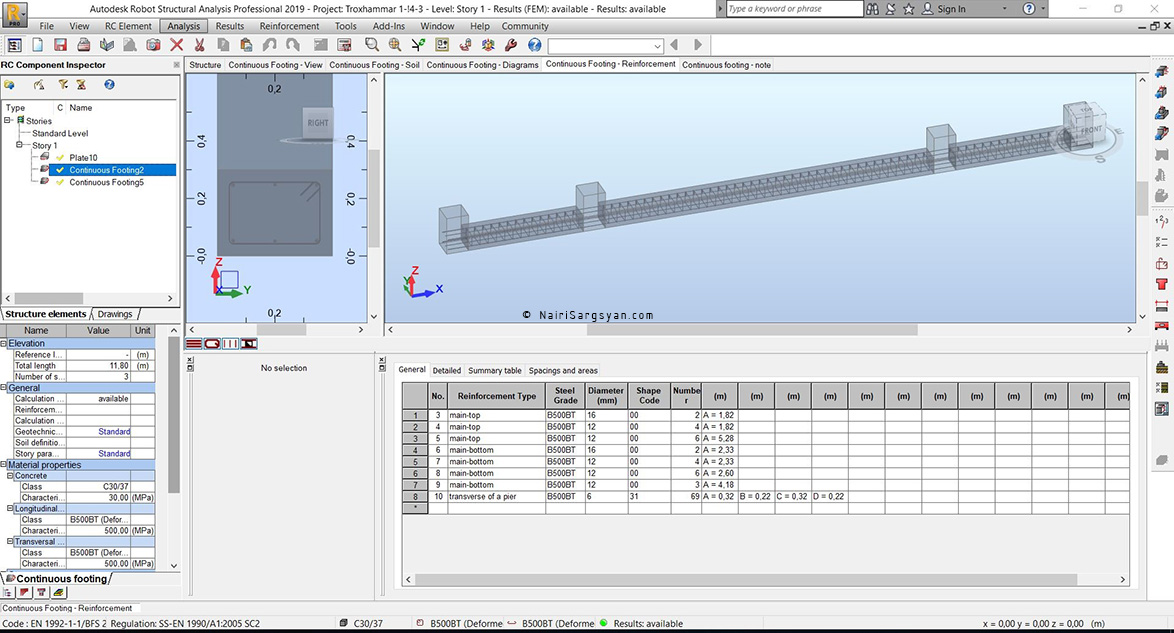Switch to Continuous footing - note tab
Screen dimensions: 1174x633
coord(726,65)
